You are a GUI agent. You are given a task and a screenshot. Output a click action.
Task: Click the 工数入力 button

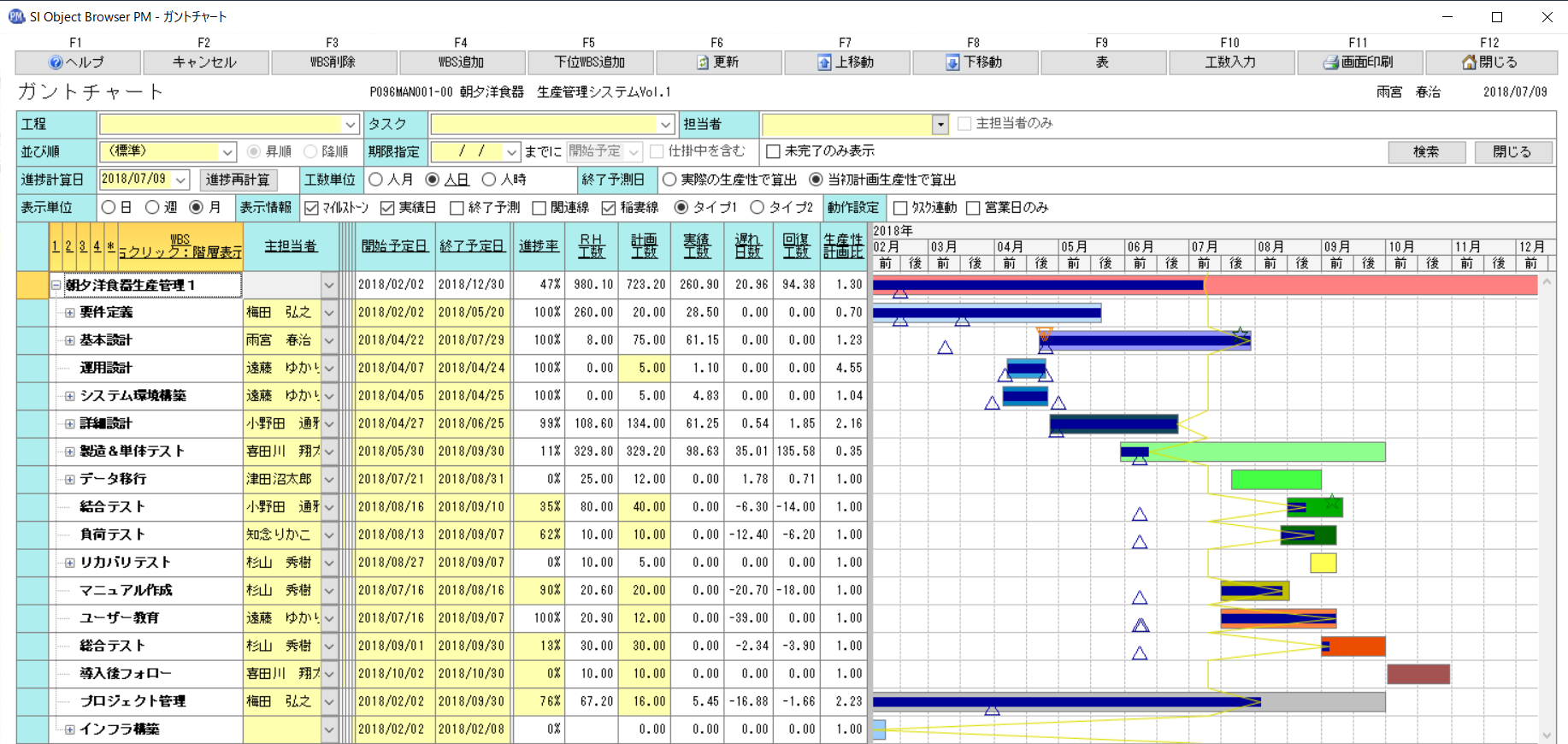click(1230, 62)
